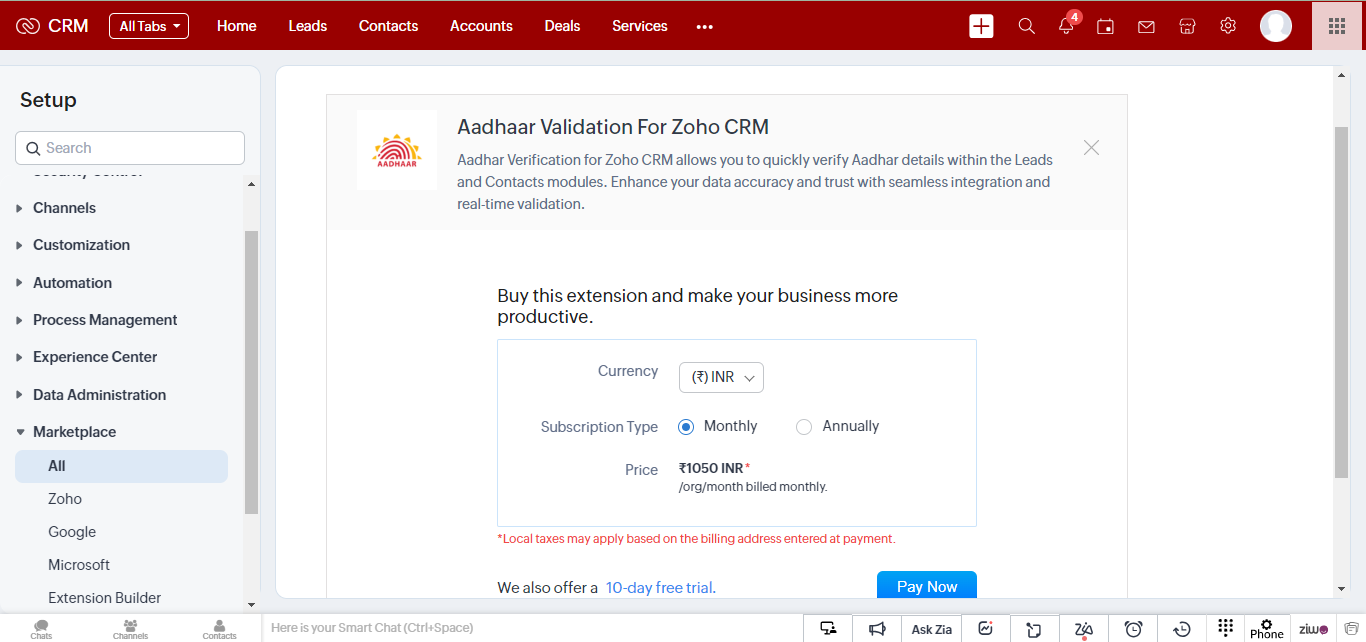1366x642 pixels.
Task: Select Microsoft under Marketplace
Action: tap(79, 565)
